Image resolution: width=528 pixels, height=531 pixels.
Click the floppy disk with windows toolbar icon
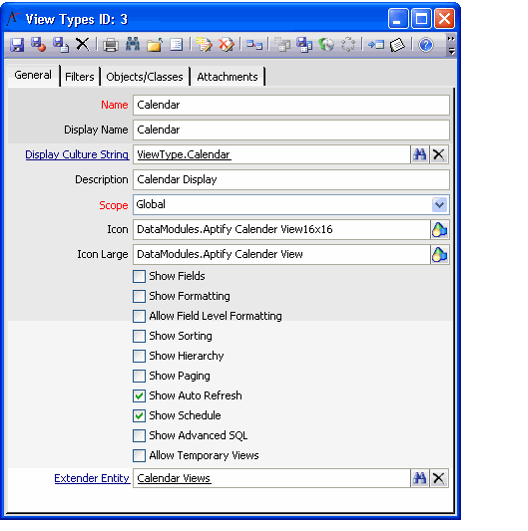[x=304, y=45]
